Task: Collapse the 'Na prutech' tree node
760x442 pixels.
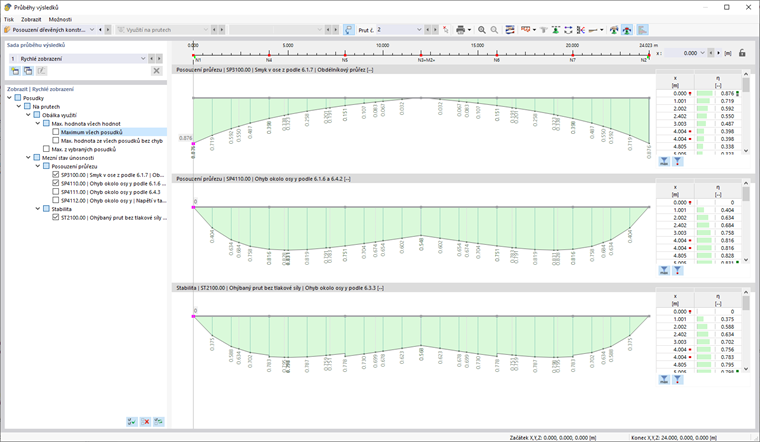Action: (19, 107)
